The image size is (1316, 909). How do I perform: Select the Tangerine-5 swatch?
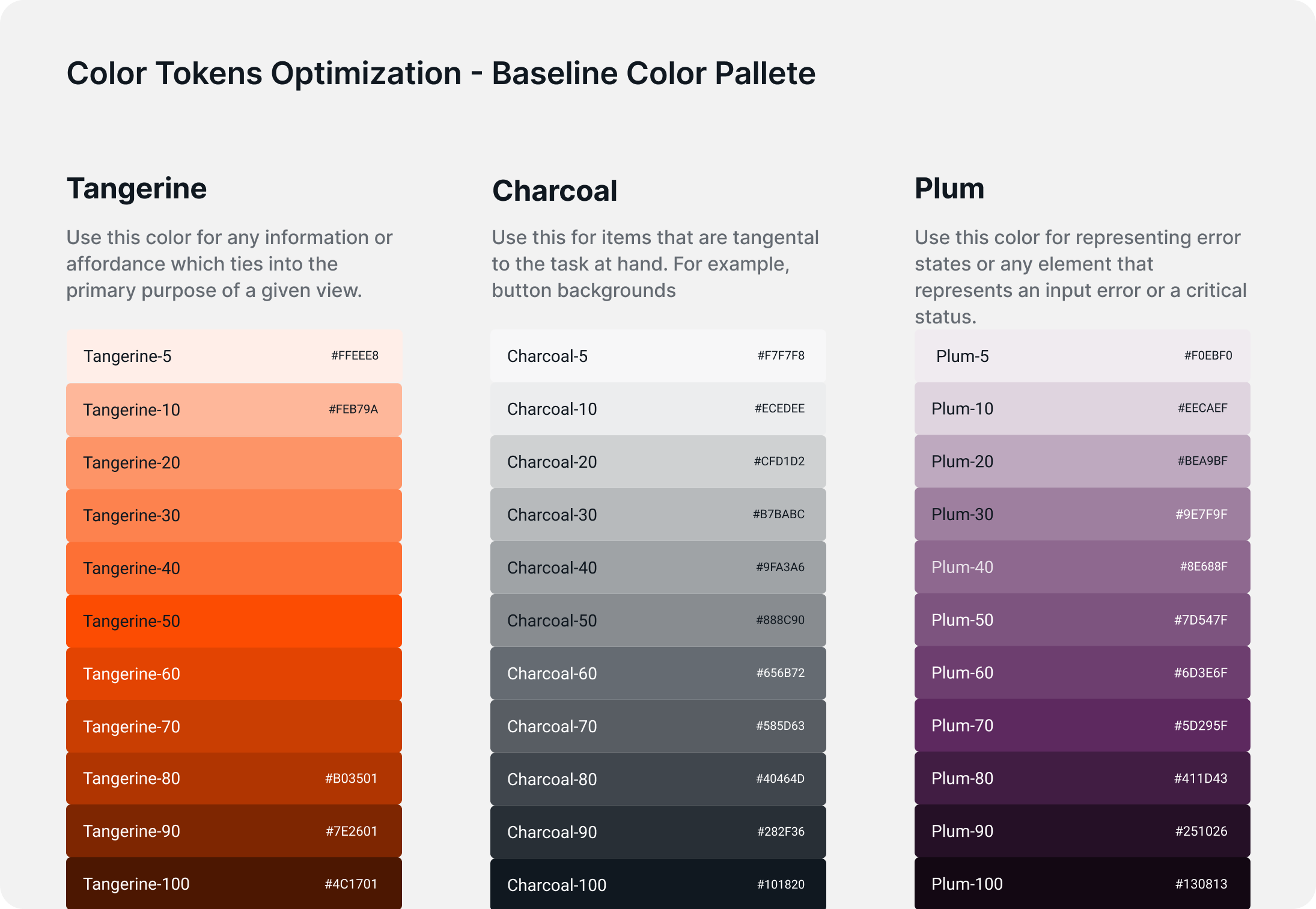(234, 356)
